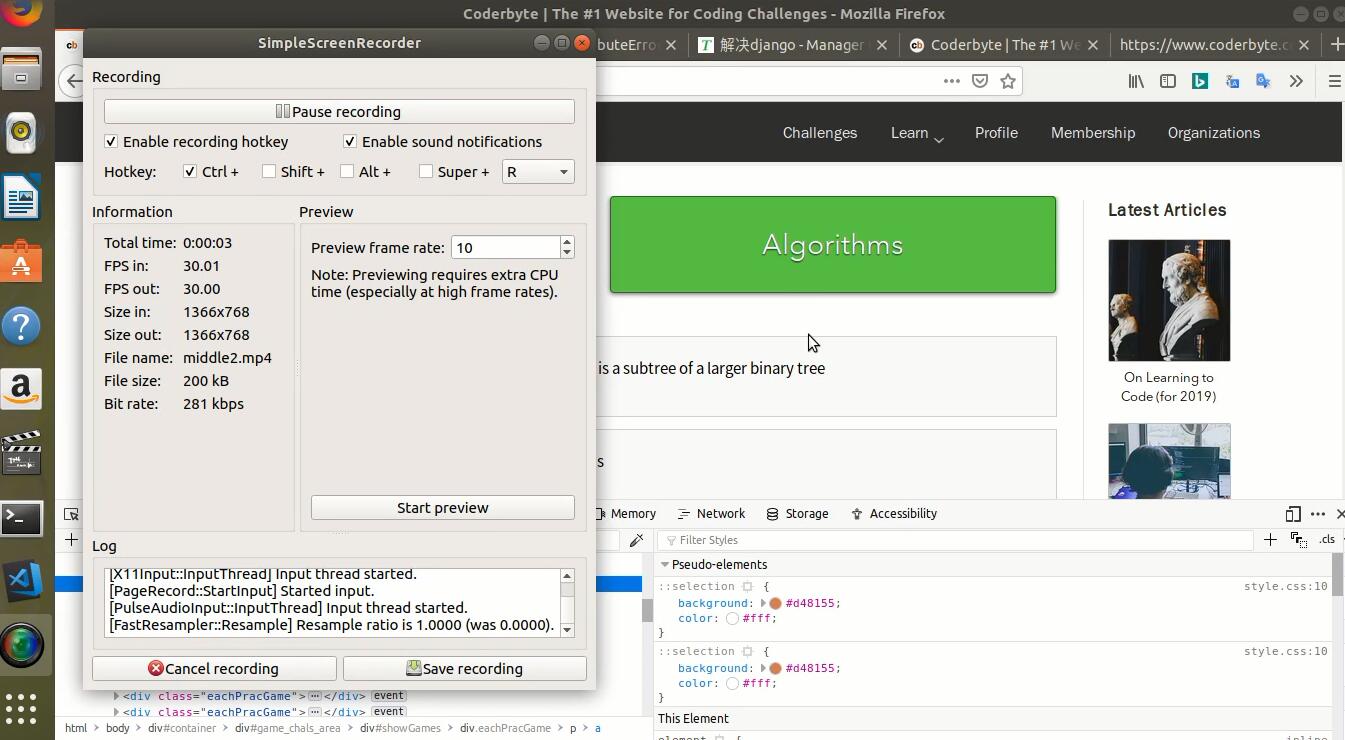
Task: Start the recording preview
Action: [x=443, y=508]
